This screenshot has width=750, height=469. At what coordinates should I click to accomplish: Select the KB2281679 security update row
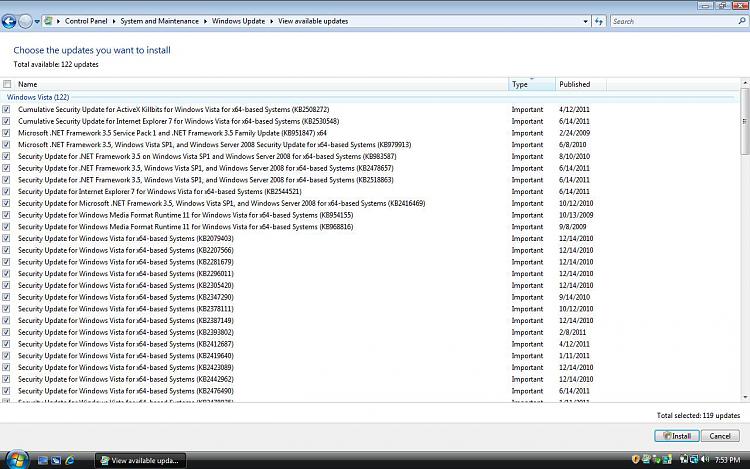[x=368, y=262]
